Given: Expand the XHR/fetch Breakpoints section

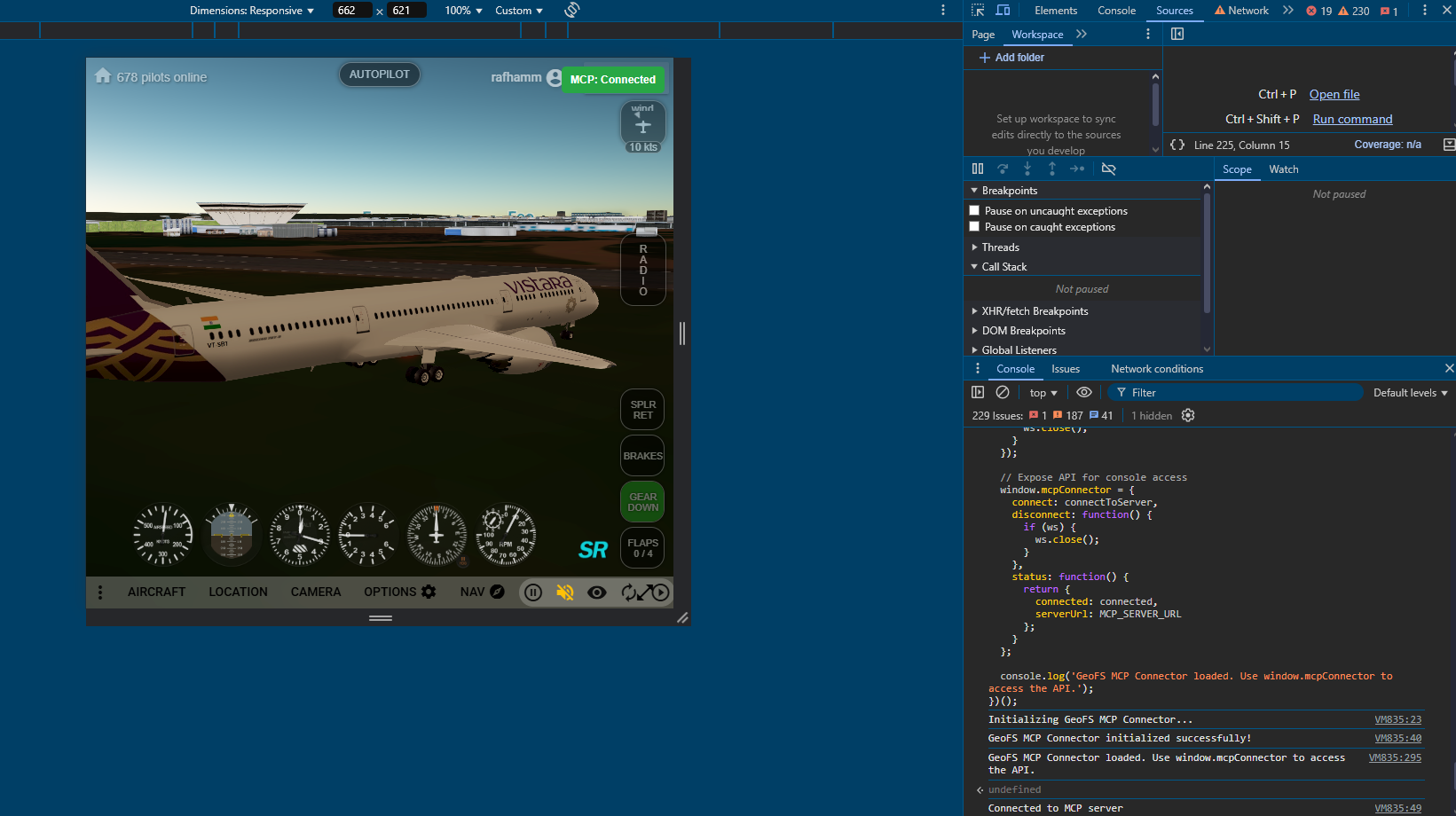Looking at the screenshot, I should 1034,311.
